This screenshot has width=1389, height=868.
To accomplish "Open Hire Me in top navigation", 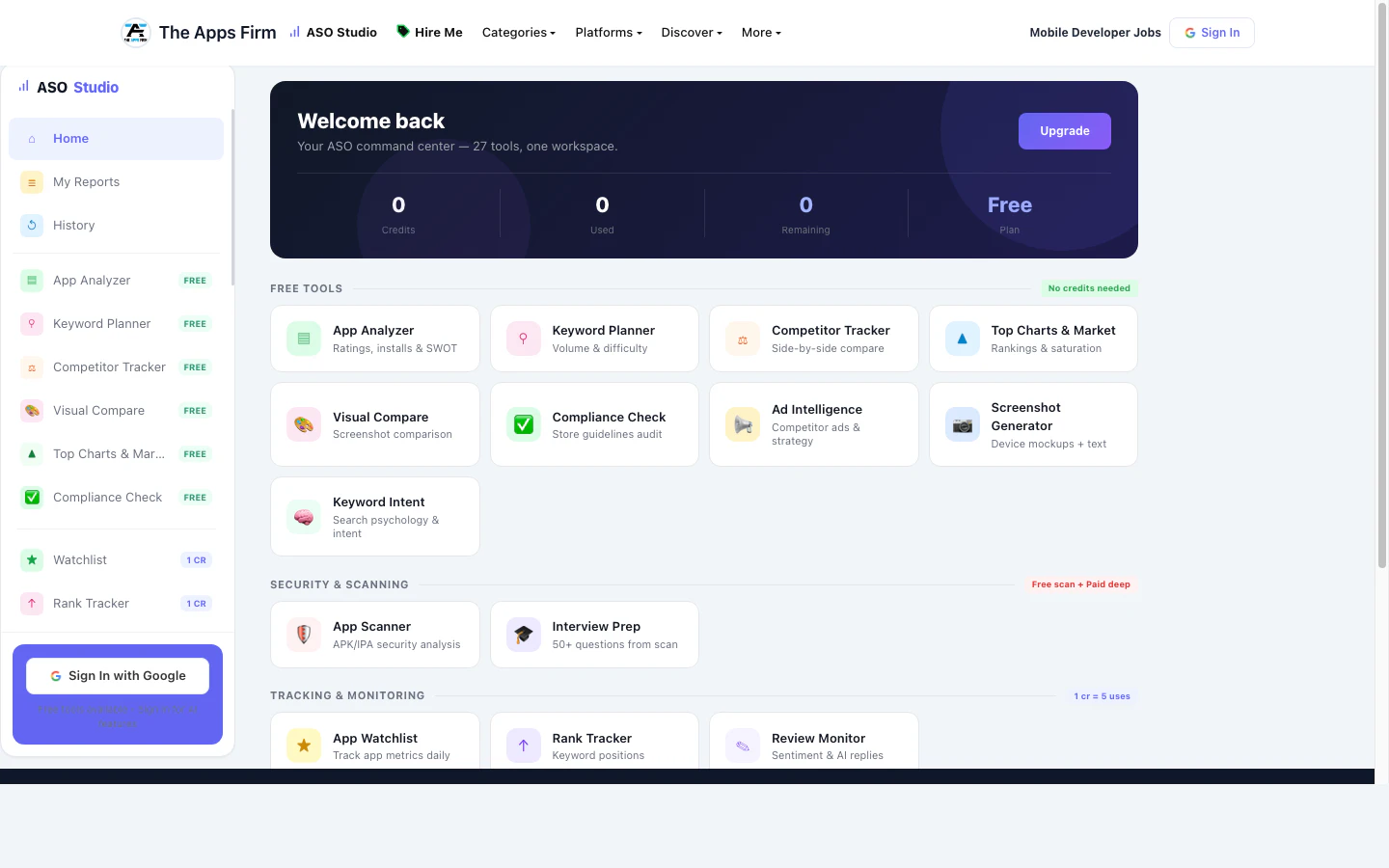I will (x=430, y=33).
